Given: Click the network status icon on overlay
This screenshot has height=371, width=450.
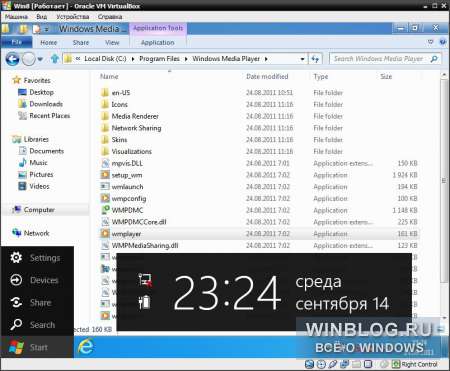Looking at the screenshot, I should pyautogui.click(x=145, y=280).
